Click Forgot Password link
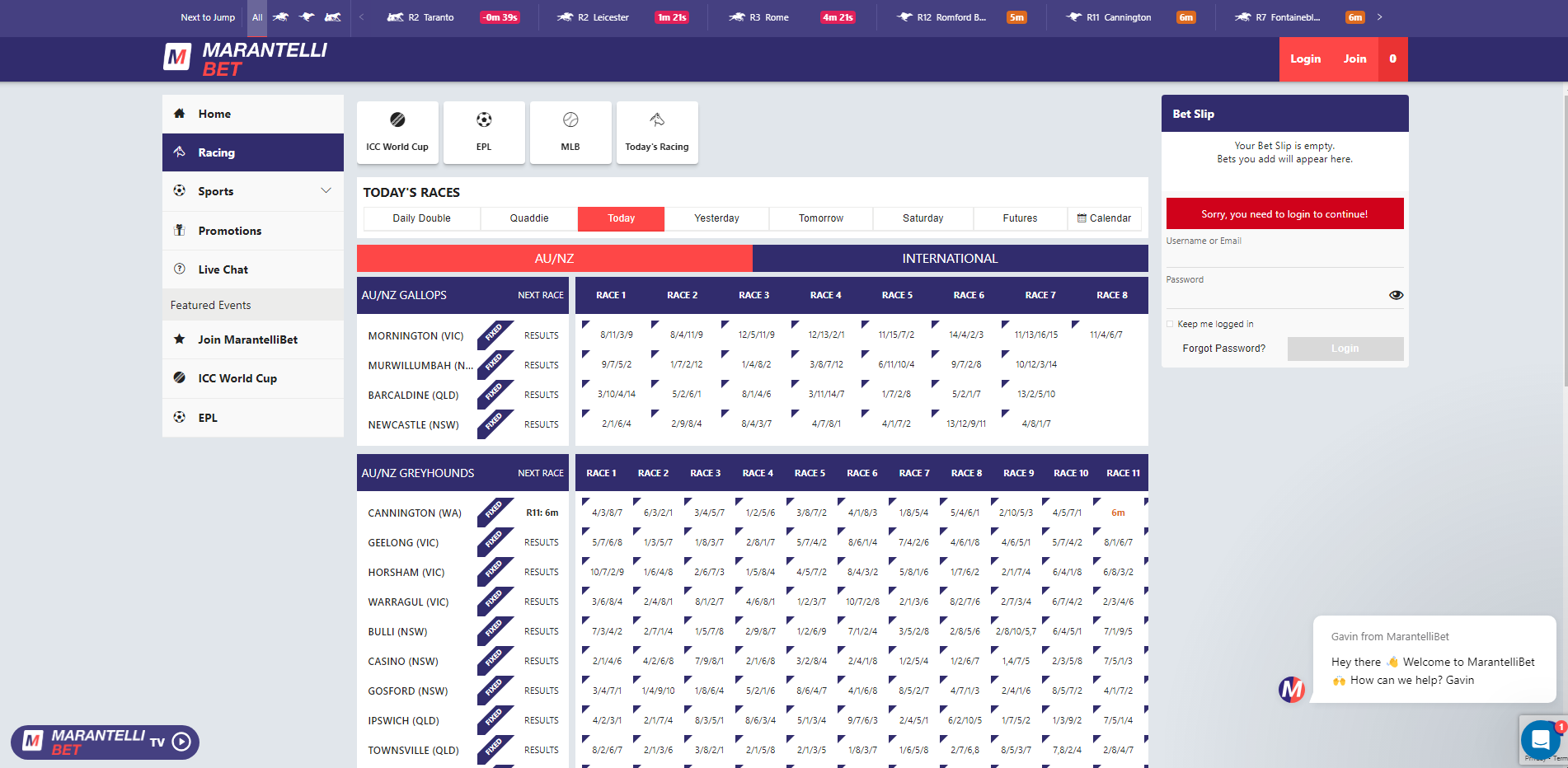This screenshot has height=768, width=1568. 1223,349
